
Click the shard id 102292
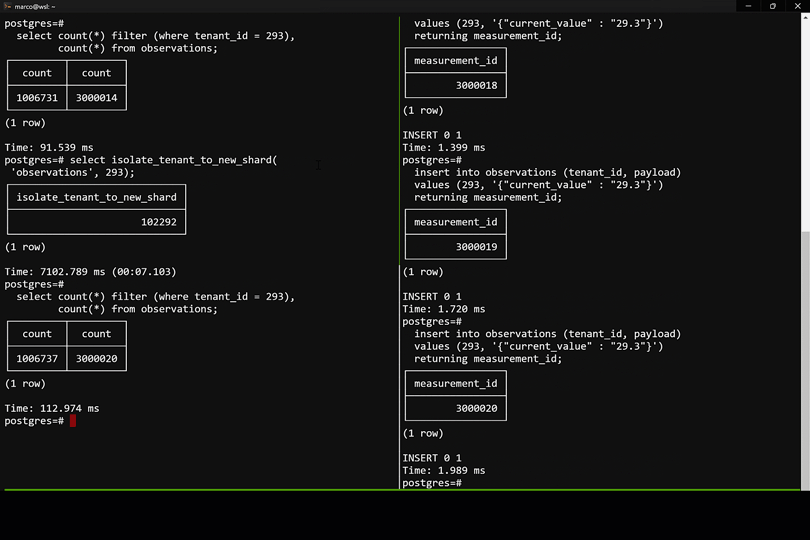click(x=159, y=222)
